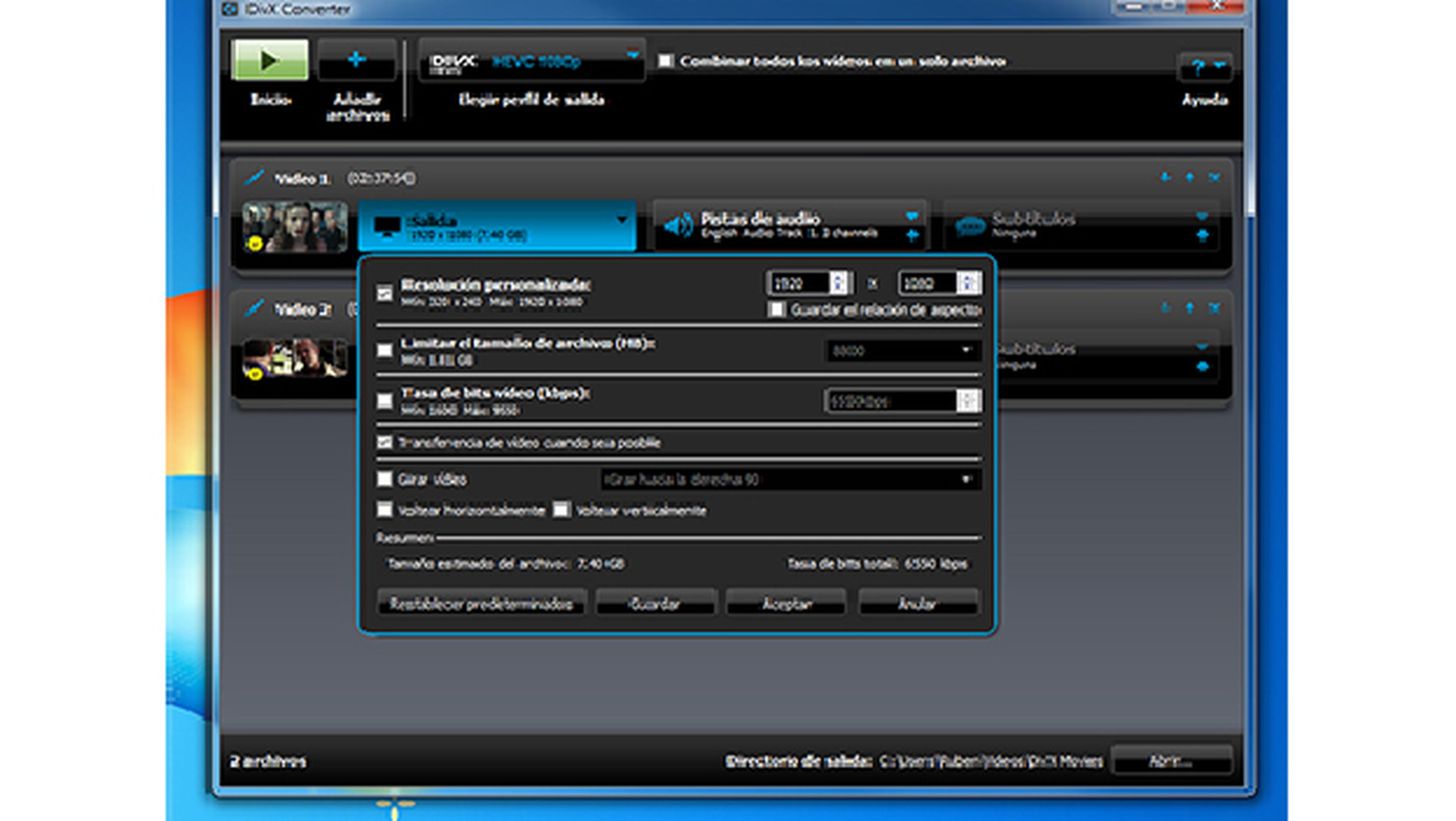Click the speech bubble icon in Video 1 Subtítulos
Viewport: 1456px width, 821px height.
point(971,227)
